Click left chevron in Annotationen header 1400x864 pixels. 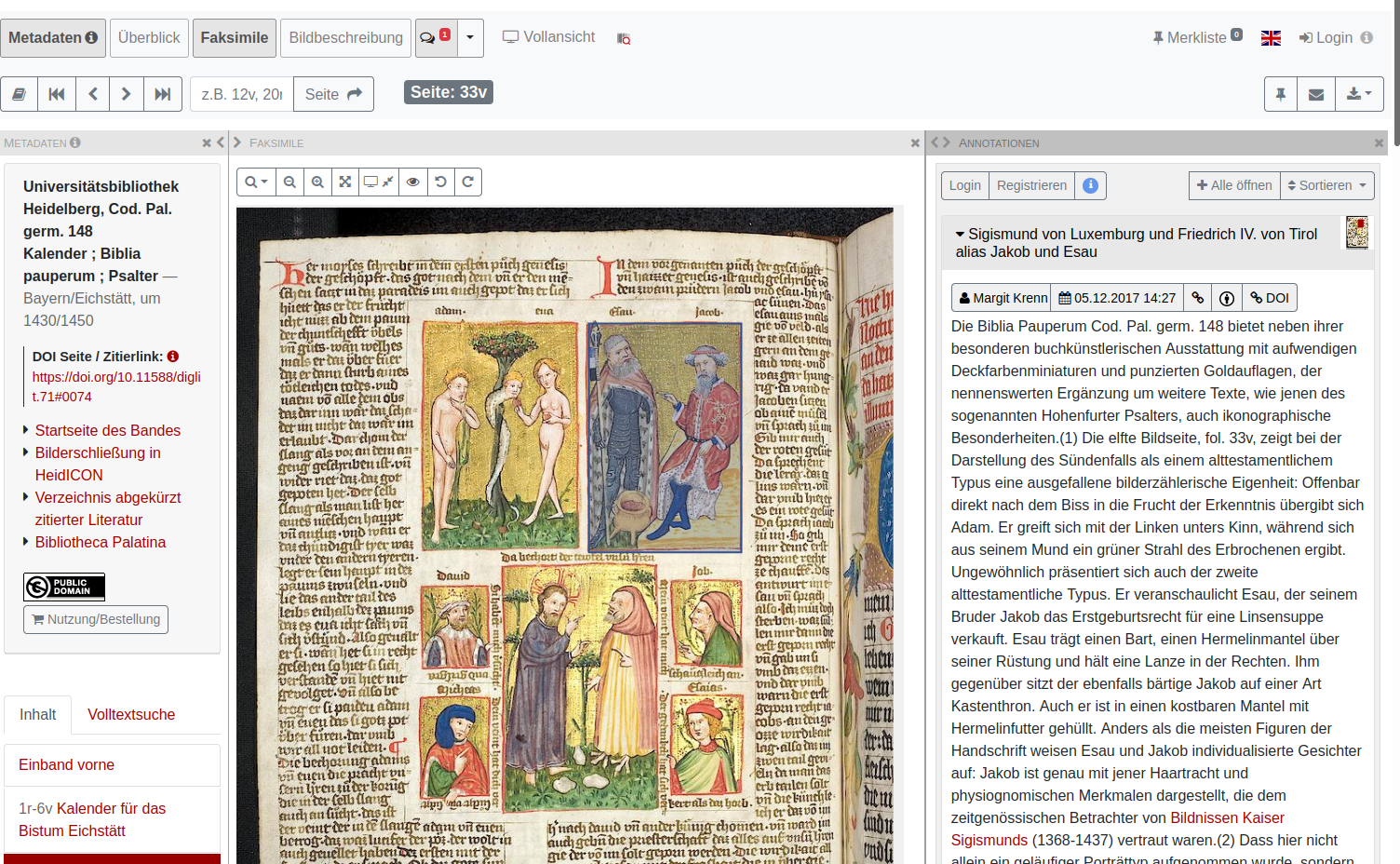tap(935, 142)
